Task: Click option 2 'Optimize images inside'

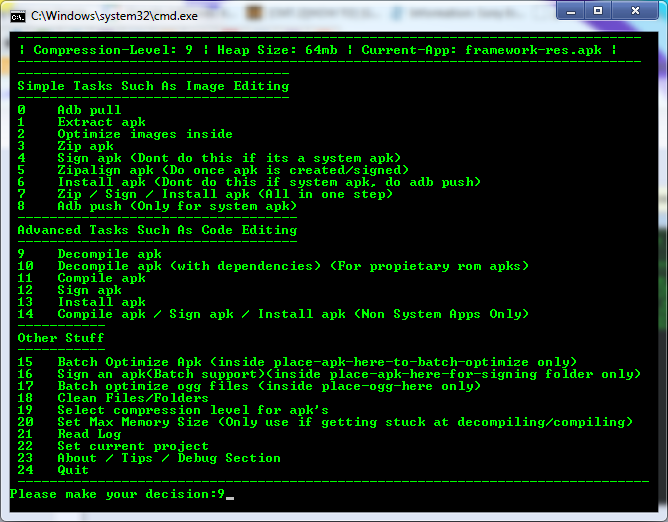Action: tap(125, 134)
